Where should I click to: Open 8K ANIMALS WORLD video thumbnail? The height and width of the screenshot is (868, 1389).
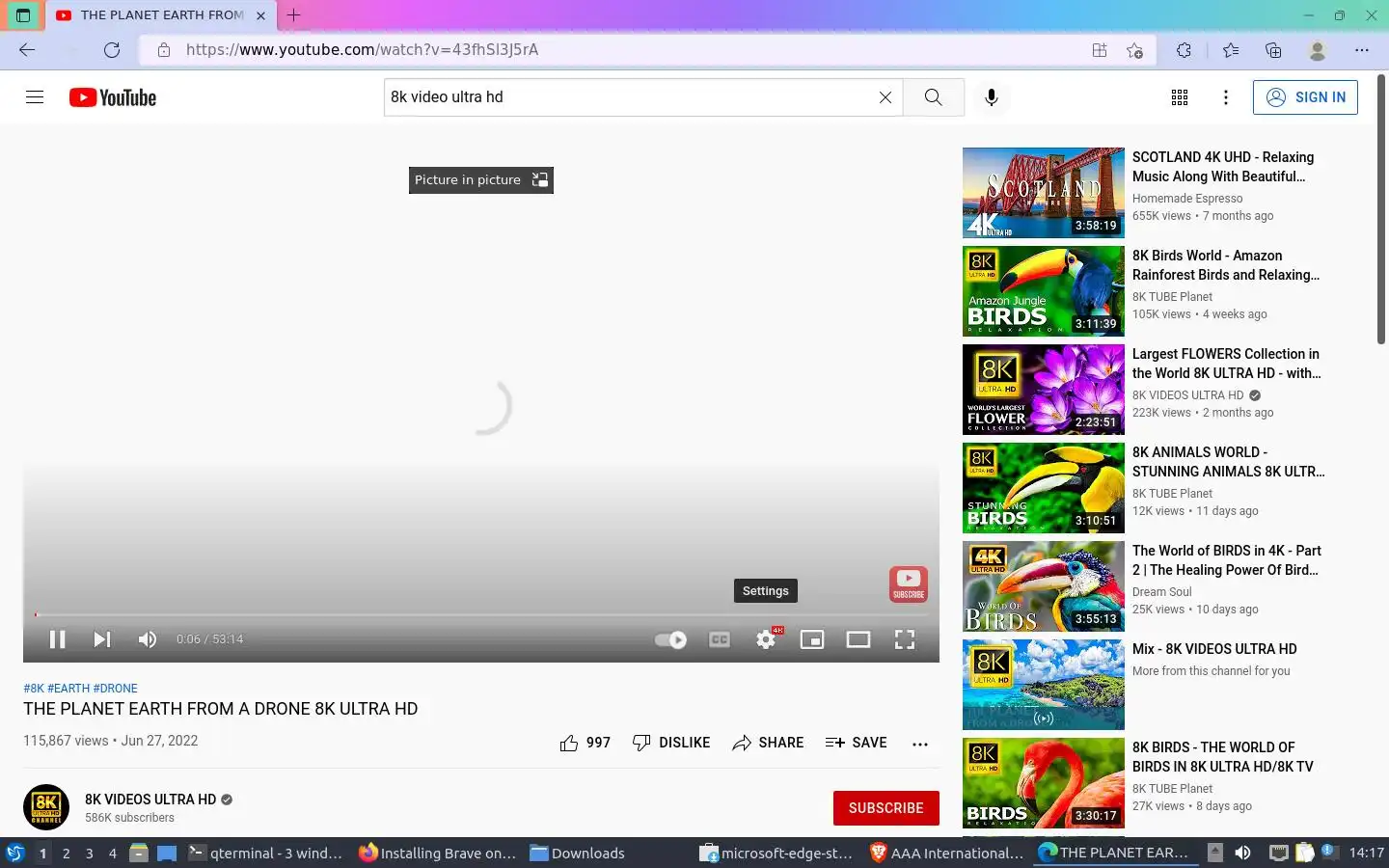(1044, 488)
